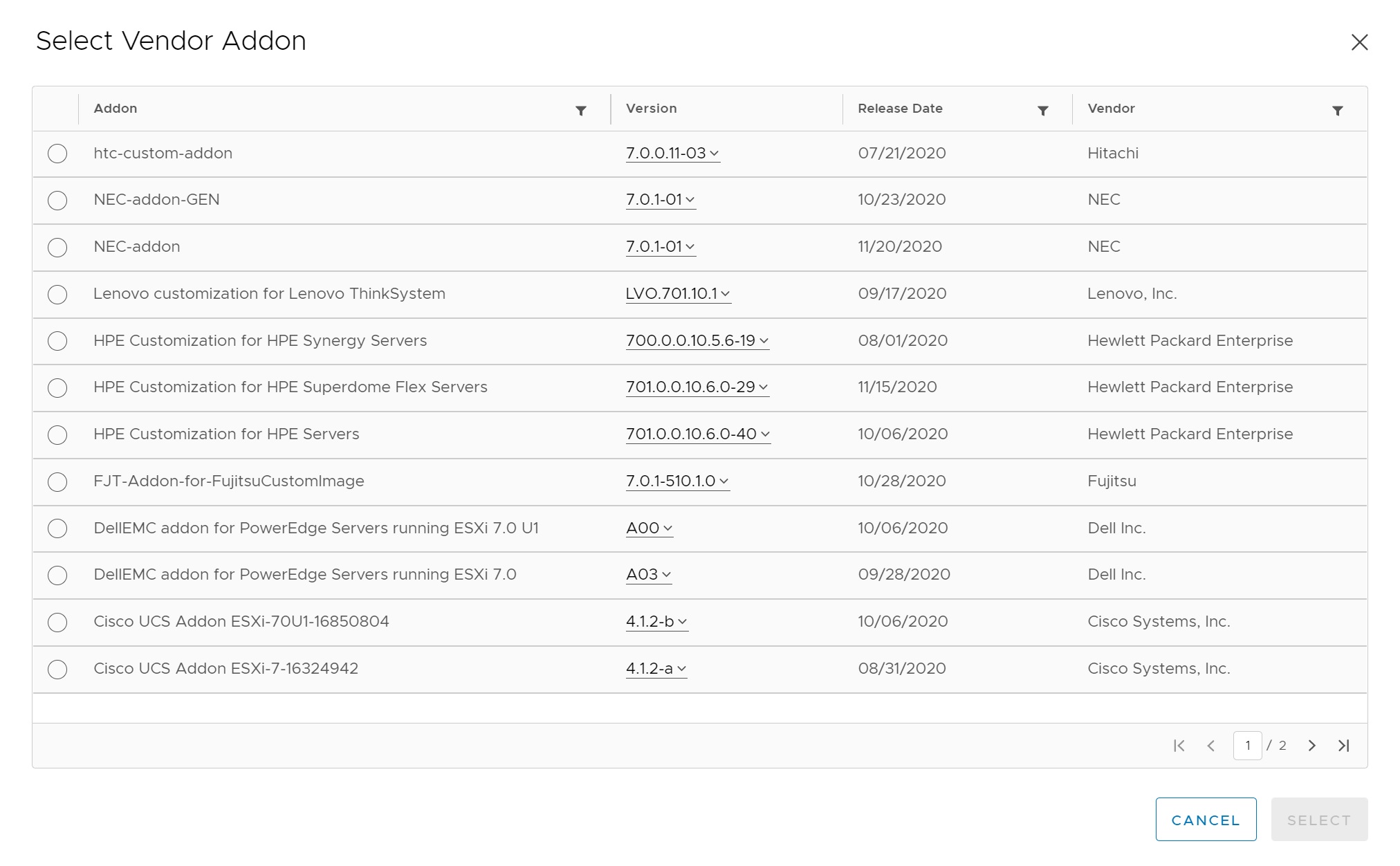Screen dimensions: 1400x866
Task: Jump to first page arrow
Action: pyautogui.click(x=1179, y=746)
